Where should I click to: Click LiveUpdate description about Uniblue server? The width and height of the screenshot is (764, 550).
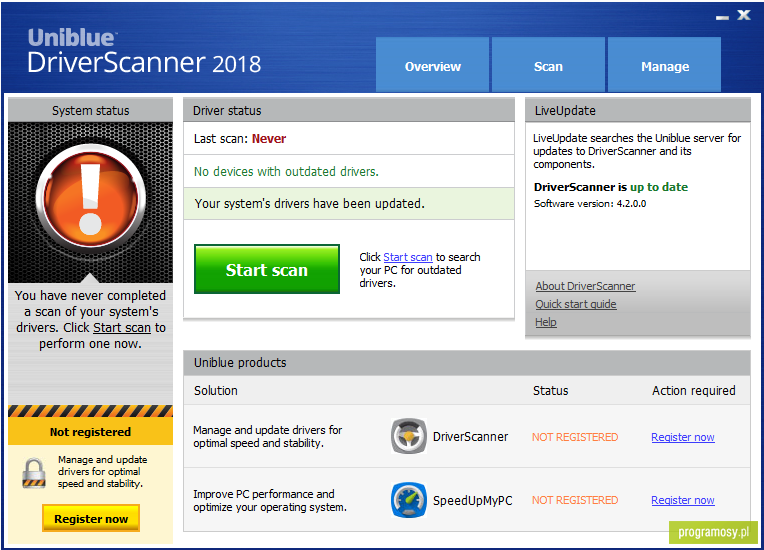(637, 151)
